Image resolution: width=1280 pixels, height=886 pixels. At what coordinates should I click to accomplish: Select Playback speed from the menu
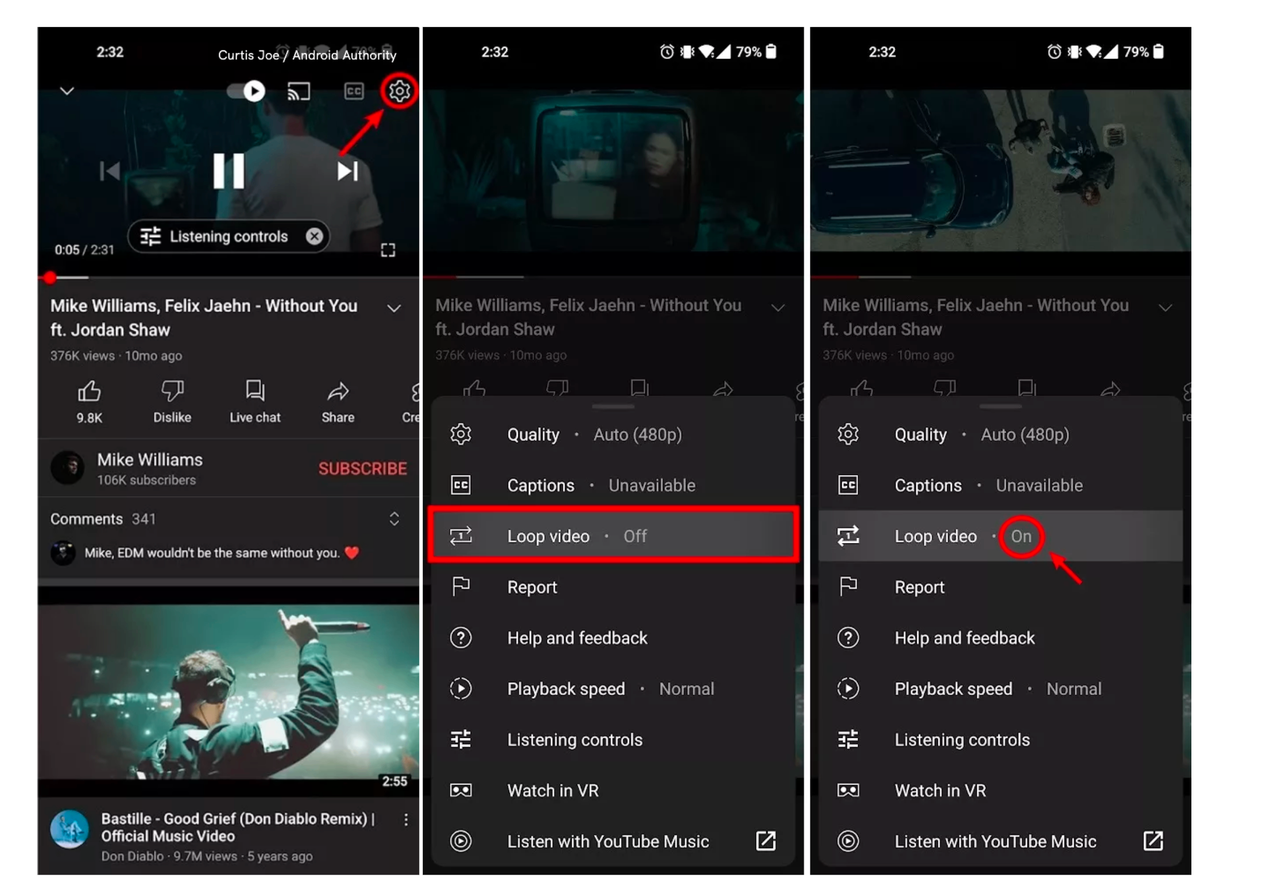567,688
